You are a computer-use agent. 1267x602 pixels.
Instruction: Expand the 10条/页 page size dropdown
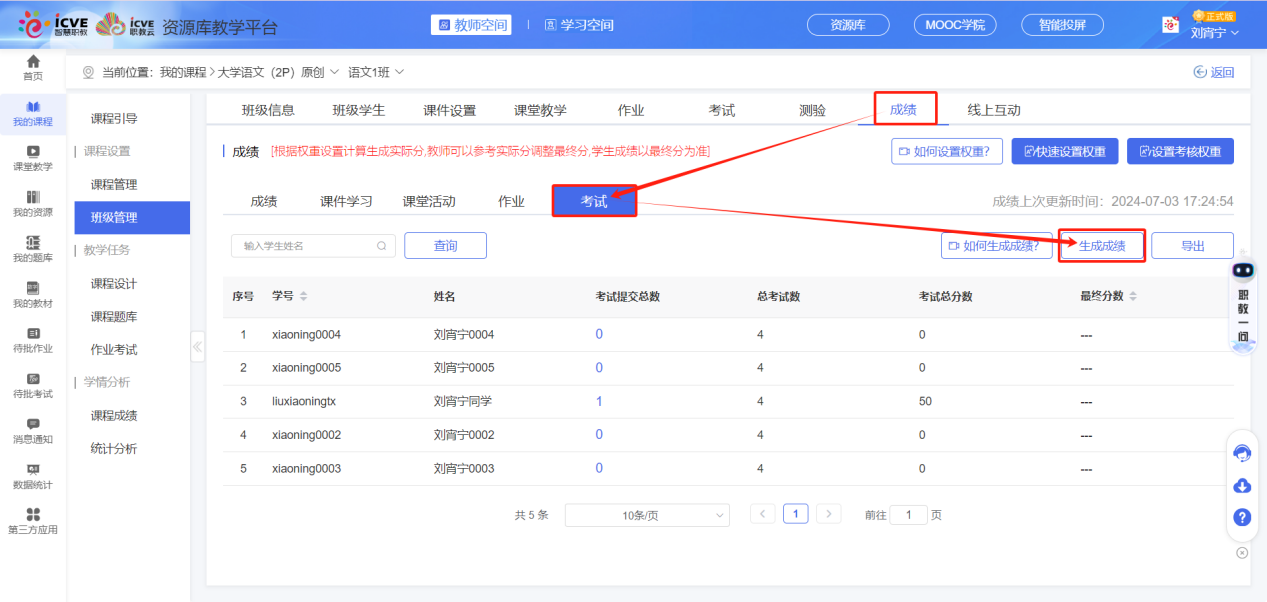[x=647, y=514]
